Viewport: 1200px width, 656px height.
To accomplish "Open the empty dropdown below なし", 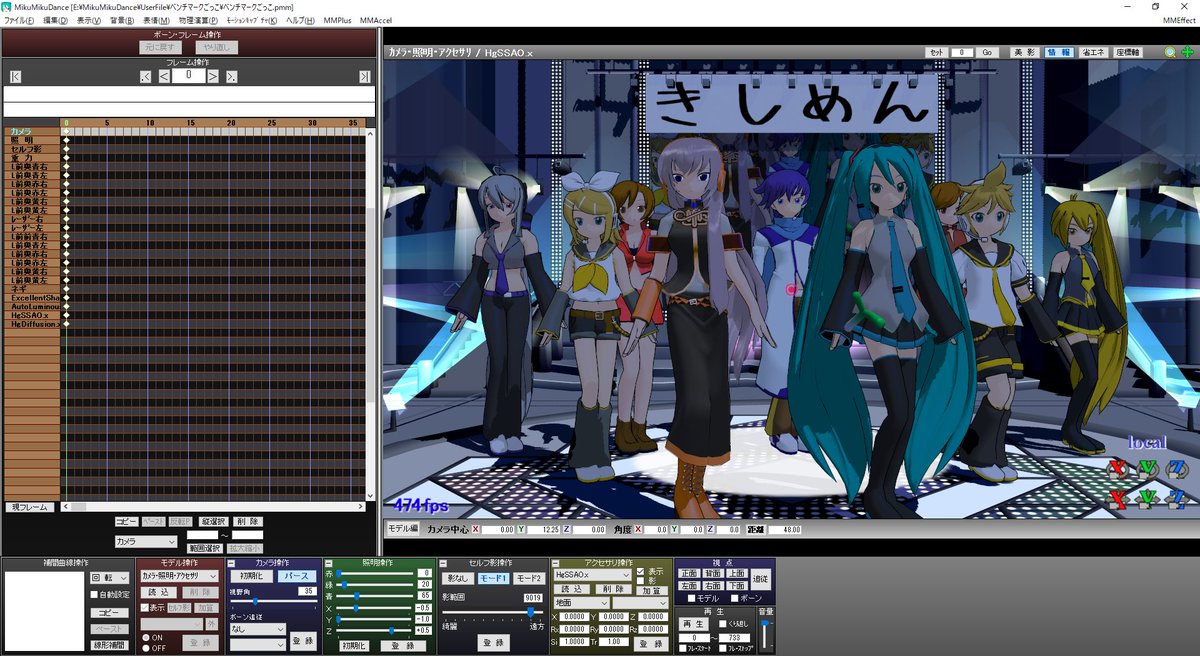I will coord(258,643).
